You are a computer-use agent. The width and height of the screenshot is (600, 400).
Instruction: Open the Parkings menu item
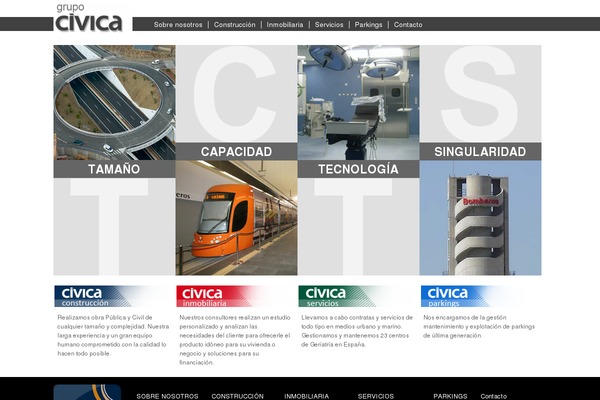pyautogui.click(x=368, y=24)
